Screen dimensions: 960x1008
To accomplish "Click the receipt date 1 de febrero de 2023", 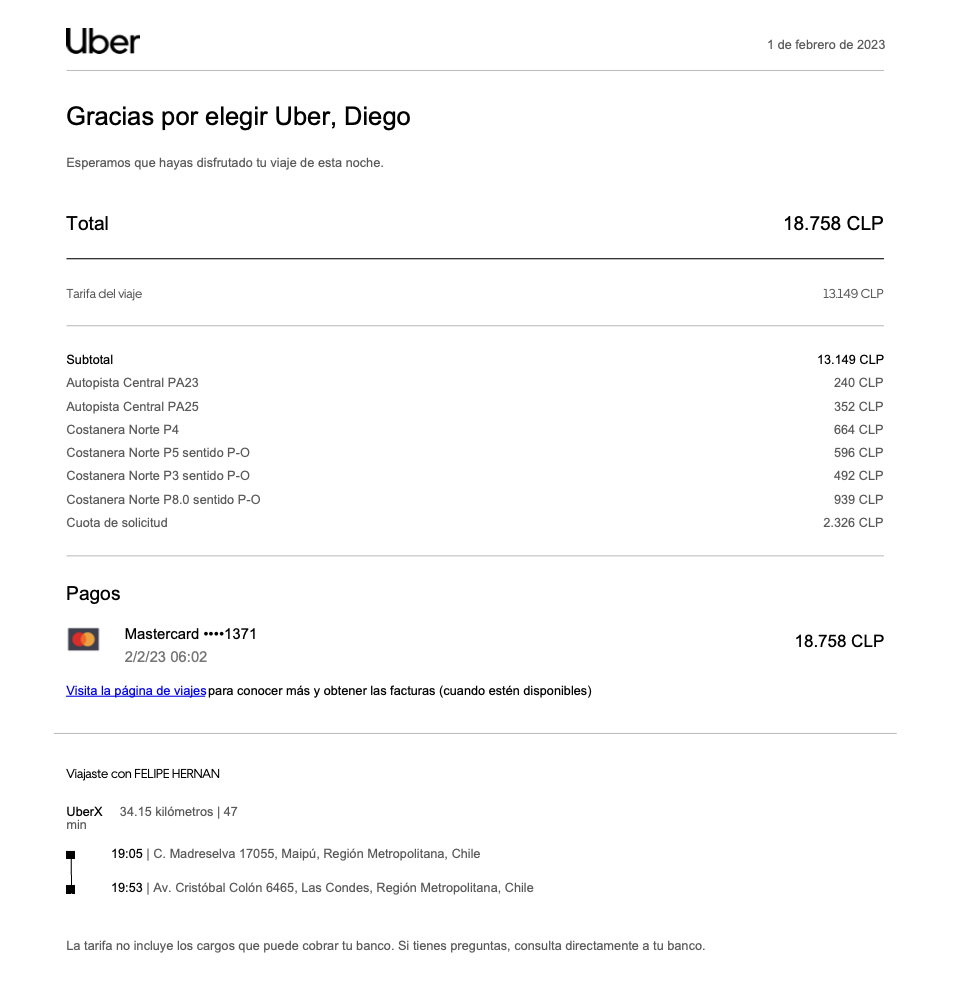I will pos(825,45).
